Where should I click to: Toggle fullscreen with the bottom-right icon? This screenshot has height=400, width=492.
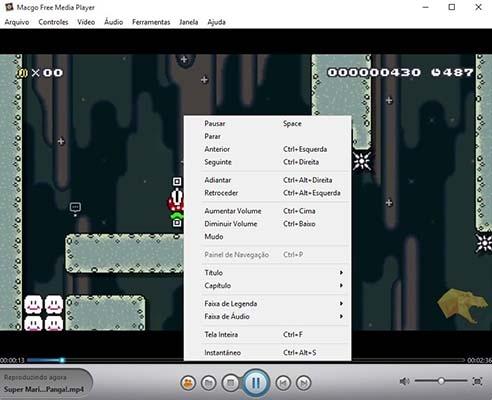(477, 381)
